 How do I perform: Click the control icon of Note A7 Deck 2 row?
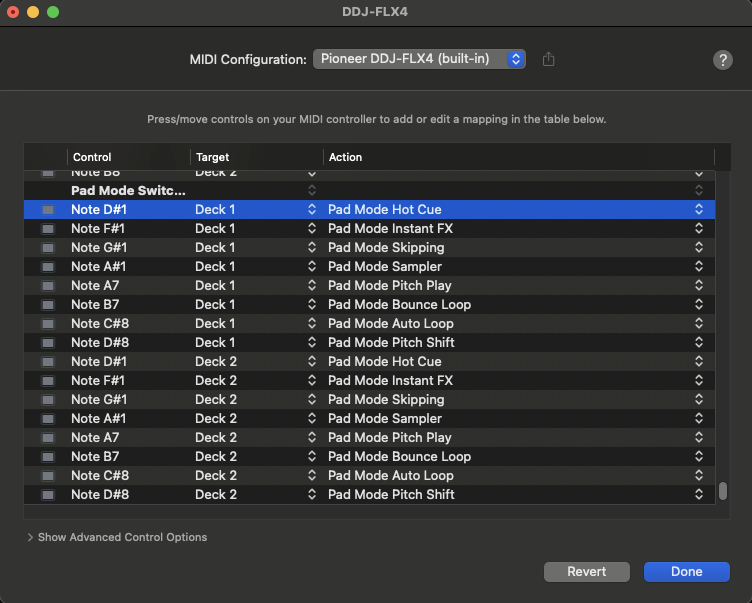tap(48, 437)
